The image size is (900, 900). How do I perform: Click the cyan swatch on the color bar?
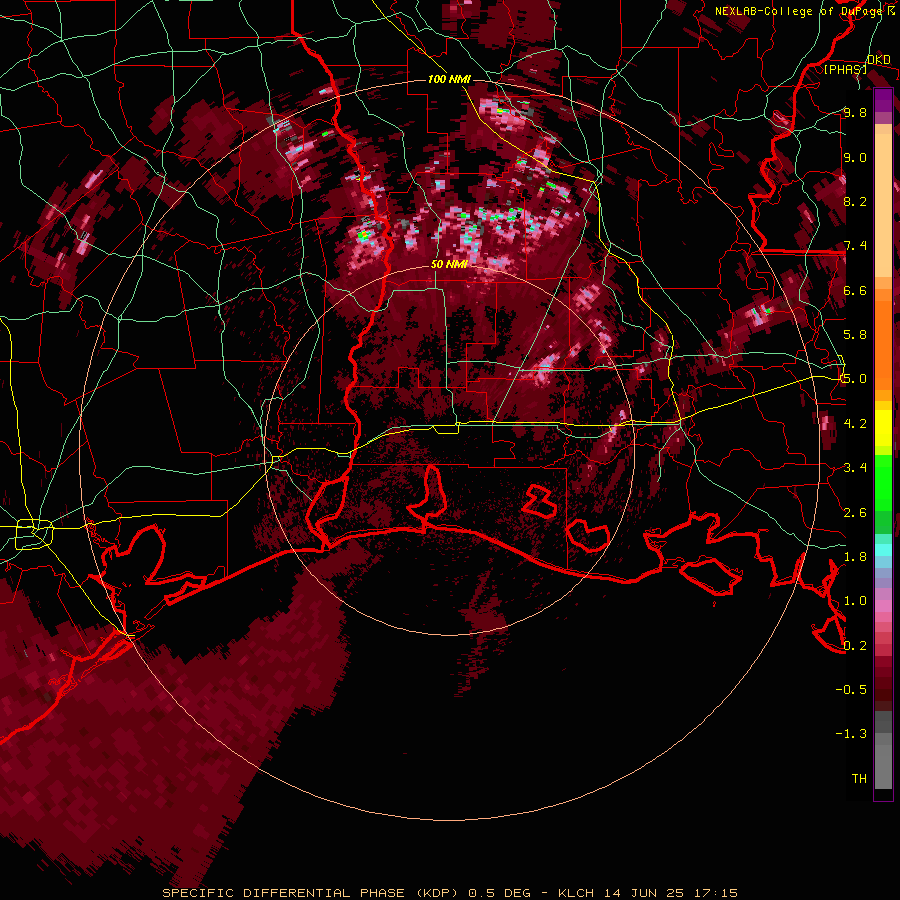(883, 550)
